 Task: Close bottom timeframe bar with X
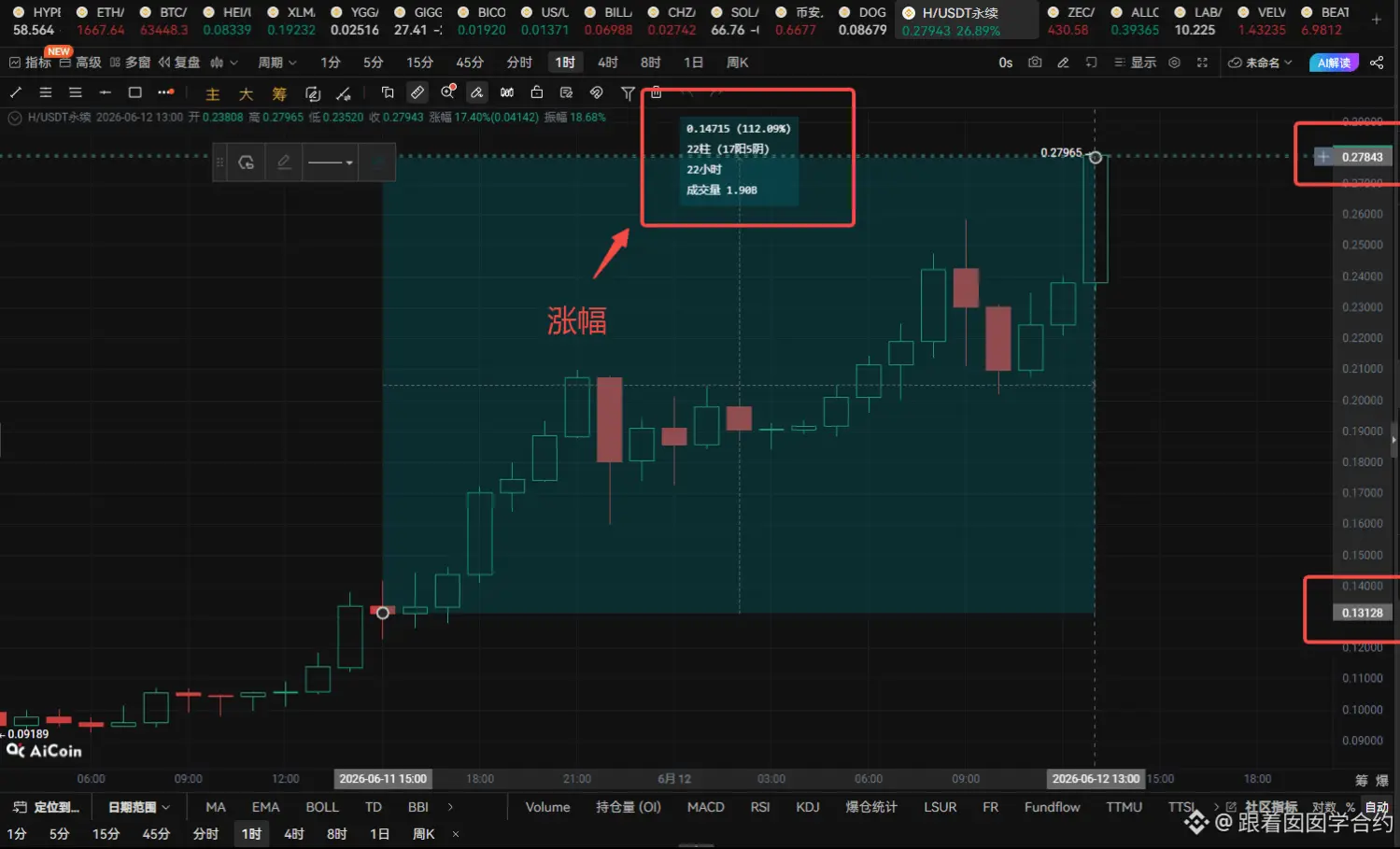coord(456,834)
